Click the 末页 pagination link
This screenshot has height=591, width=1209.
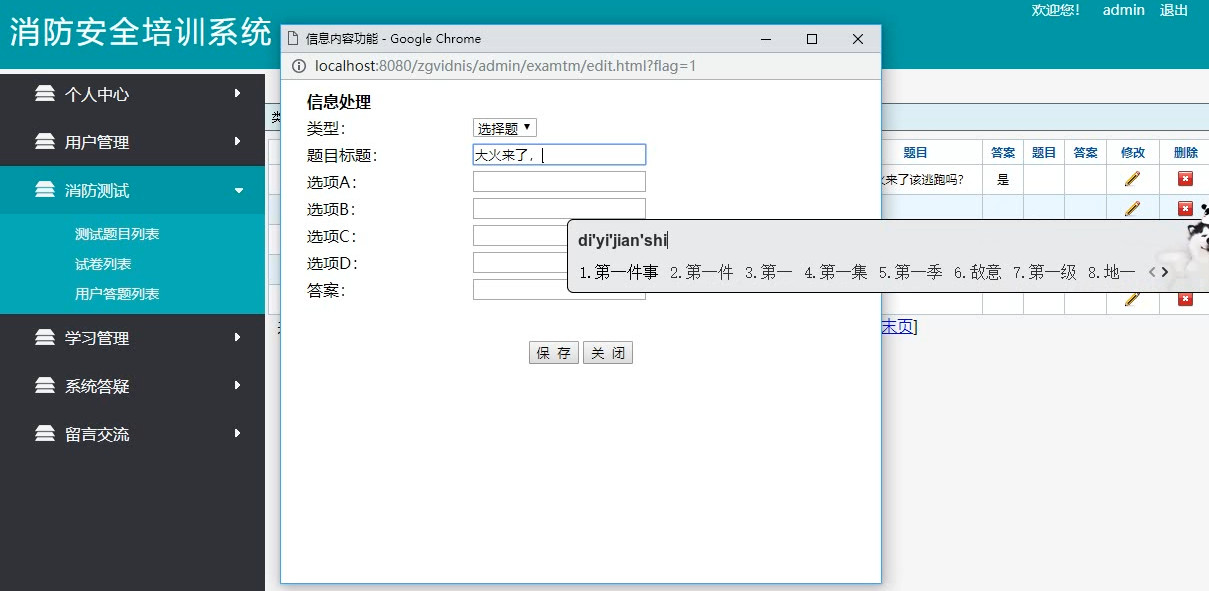(896, 326)
